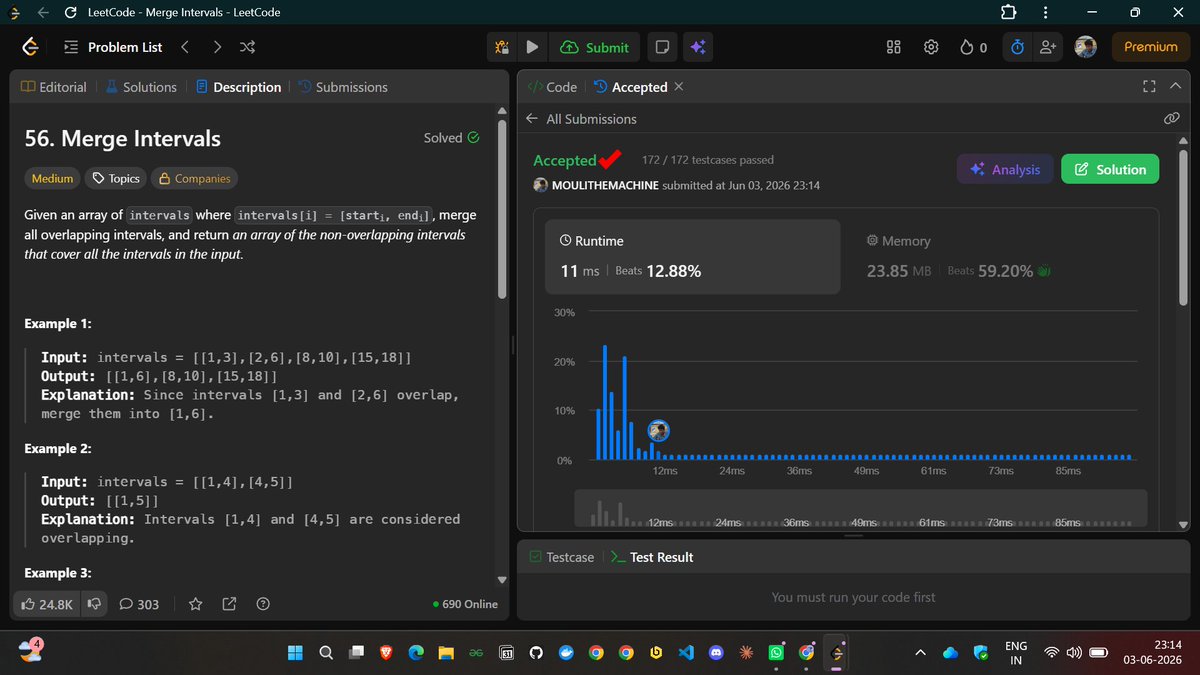Screen dimensions: 1200x675
Task: Switch to the Testcase tab
Action: point(561,557)
